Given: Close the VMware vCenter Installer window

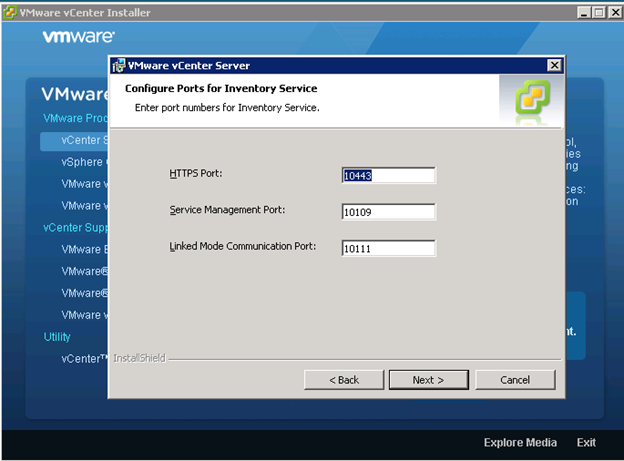Looking at the screenshot, I should click(615, 13).
